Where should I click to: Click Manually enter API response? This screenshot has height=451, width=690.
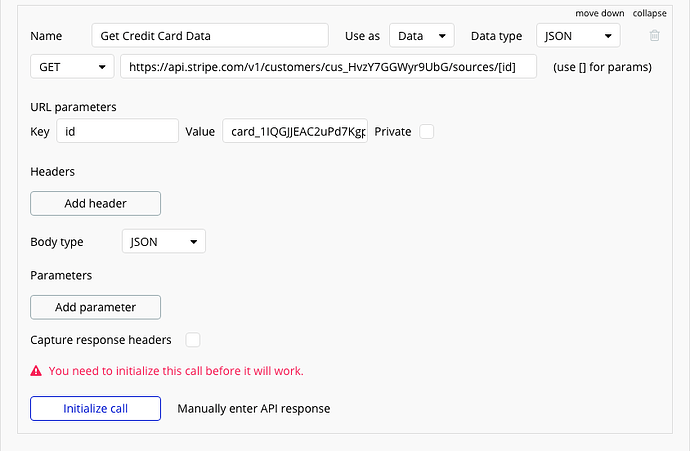click(x=253, y=408)
